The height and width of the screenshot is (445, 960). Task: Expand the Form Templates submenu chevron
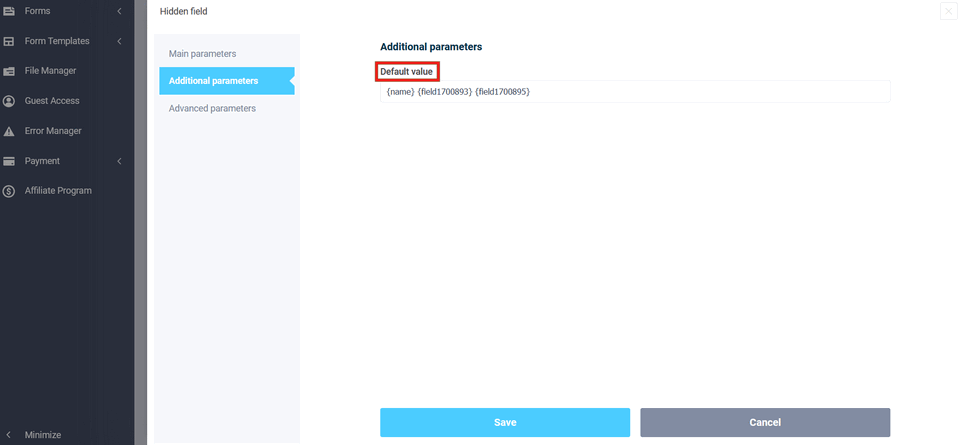tap(119, 41)
